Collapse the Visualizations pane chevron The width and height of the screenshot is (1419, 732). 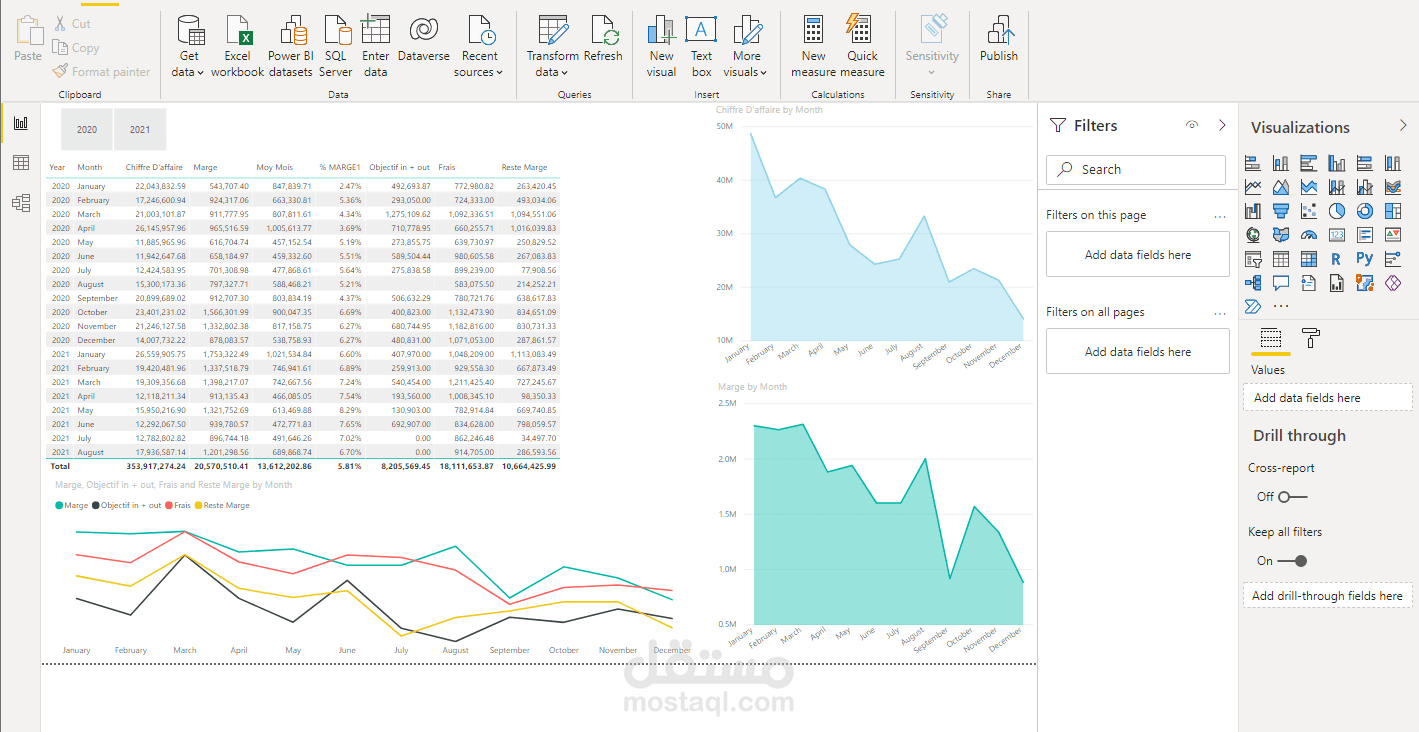coord(1402,126)
